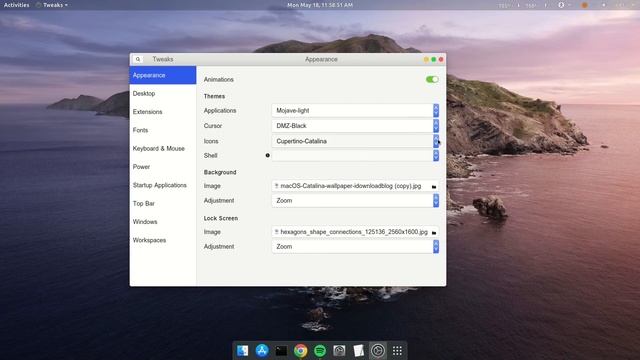640x360 pixels.
Task: Open Cursor theme dropdown showing DMZ-Black
Action: pos(355,126)
